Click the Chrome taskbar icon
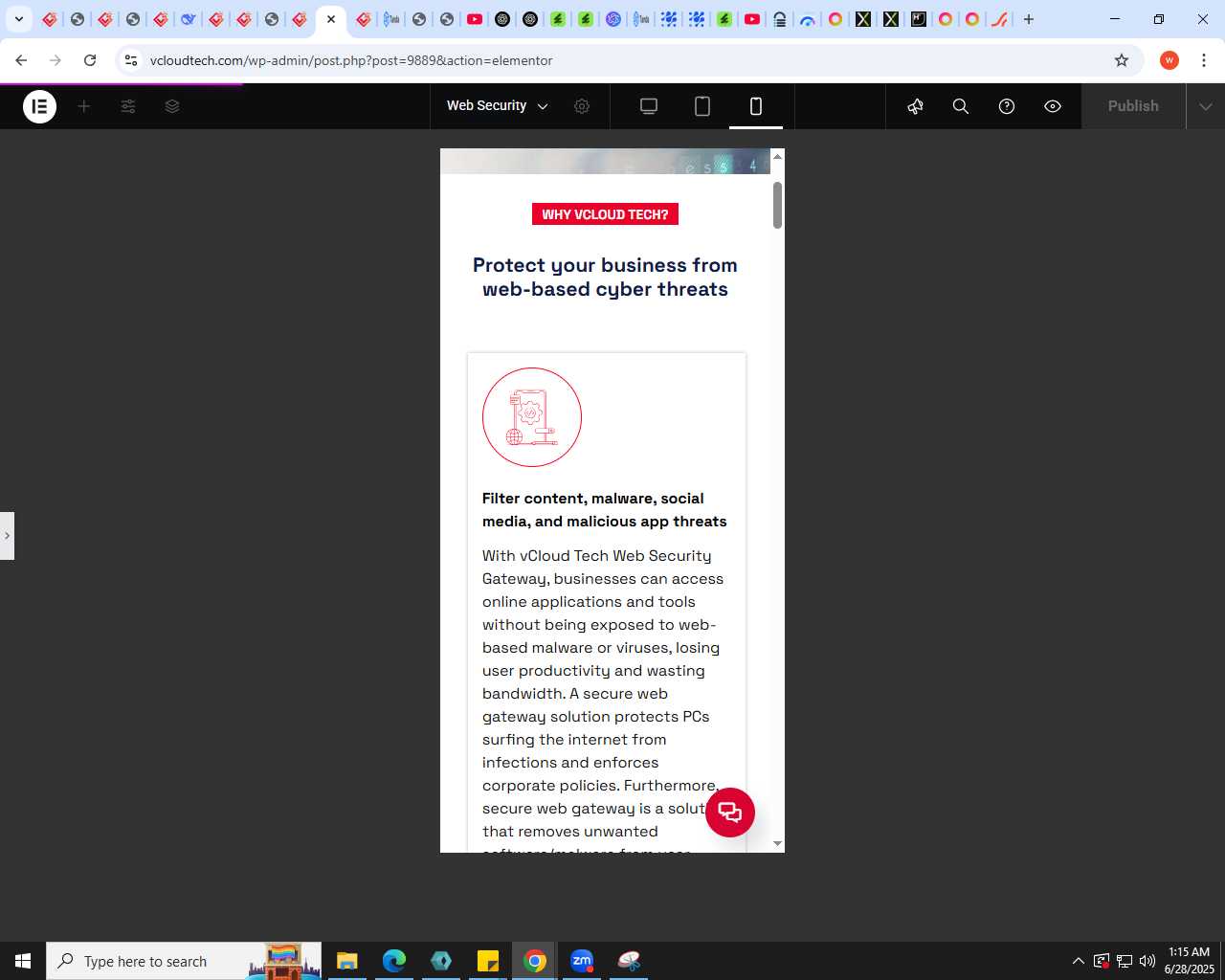1225x980 pixels. [535, 961]
